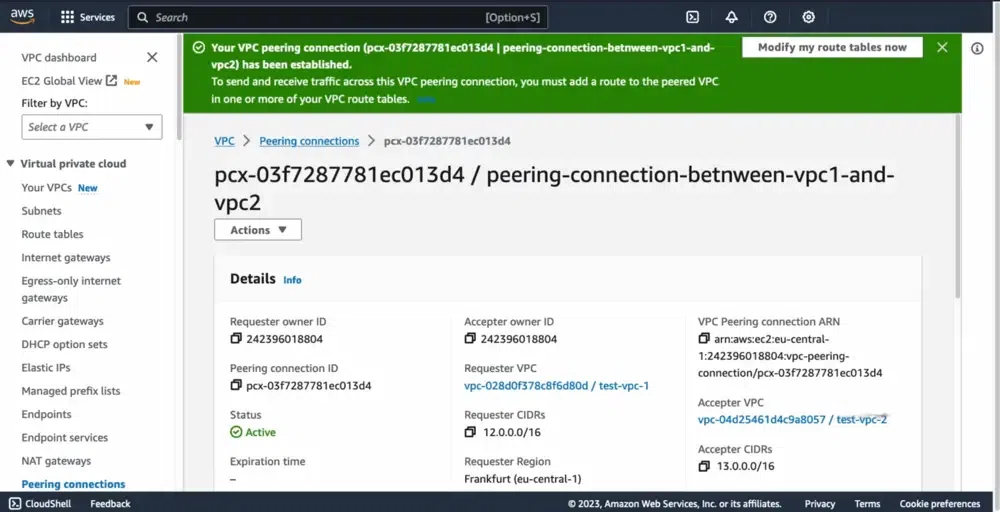
Task: Open the info panel icon
Action: pos(977,48)
